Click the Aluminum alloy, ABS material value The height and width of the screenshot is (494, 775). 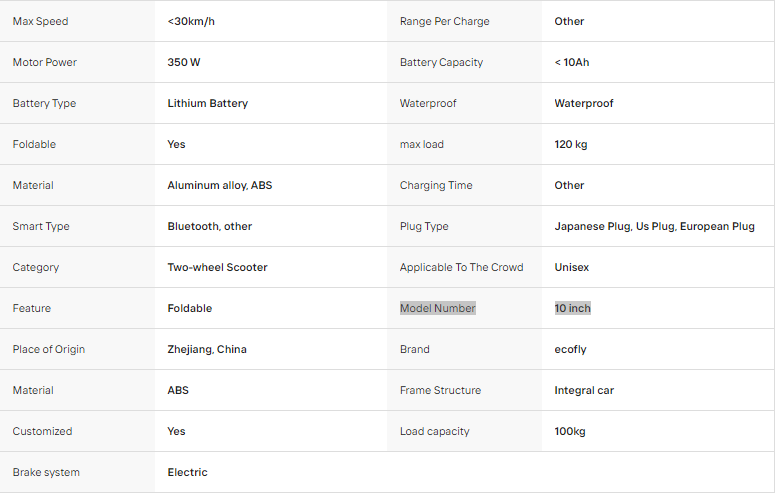pos(219,185)
